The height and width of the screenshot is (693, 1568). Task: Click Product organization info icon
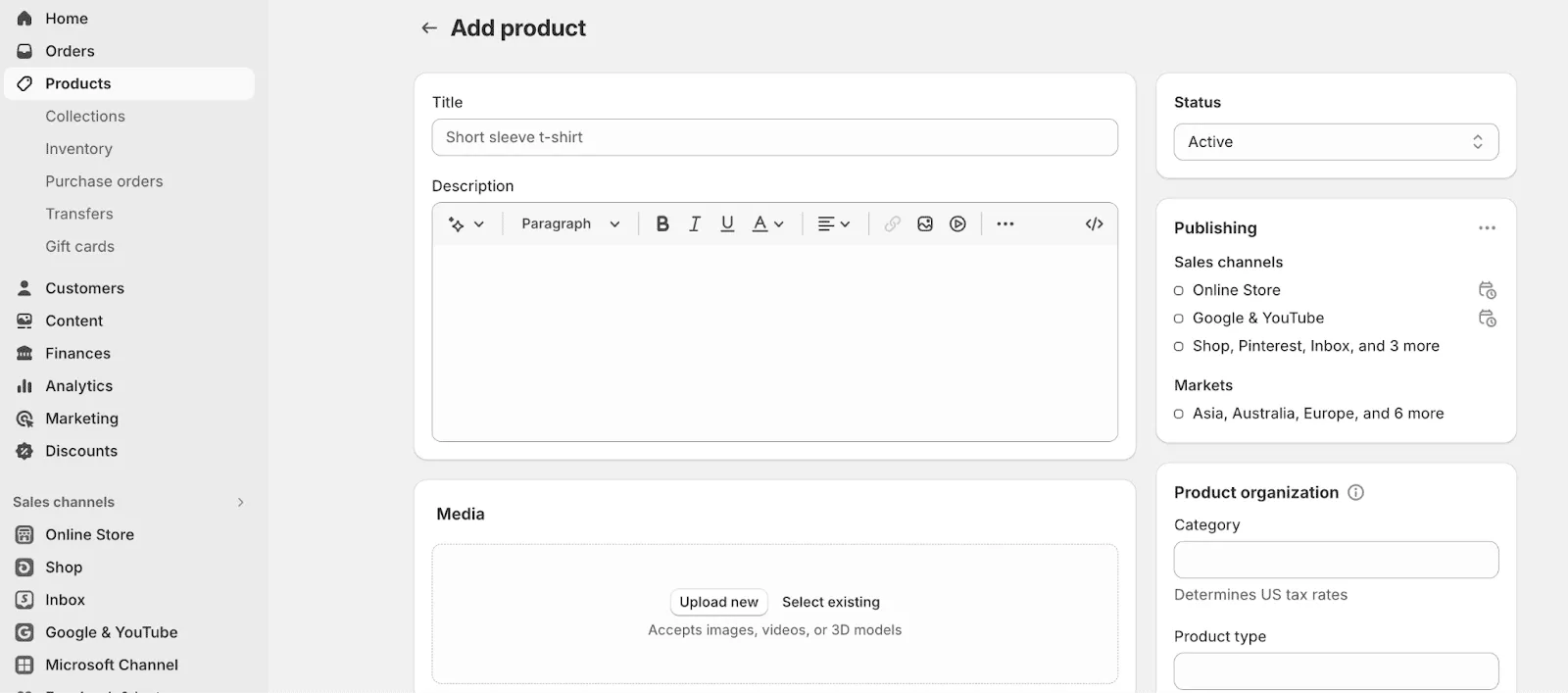[1356, 493]
